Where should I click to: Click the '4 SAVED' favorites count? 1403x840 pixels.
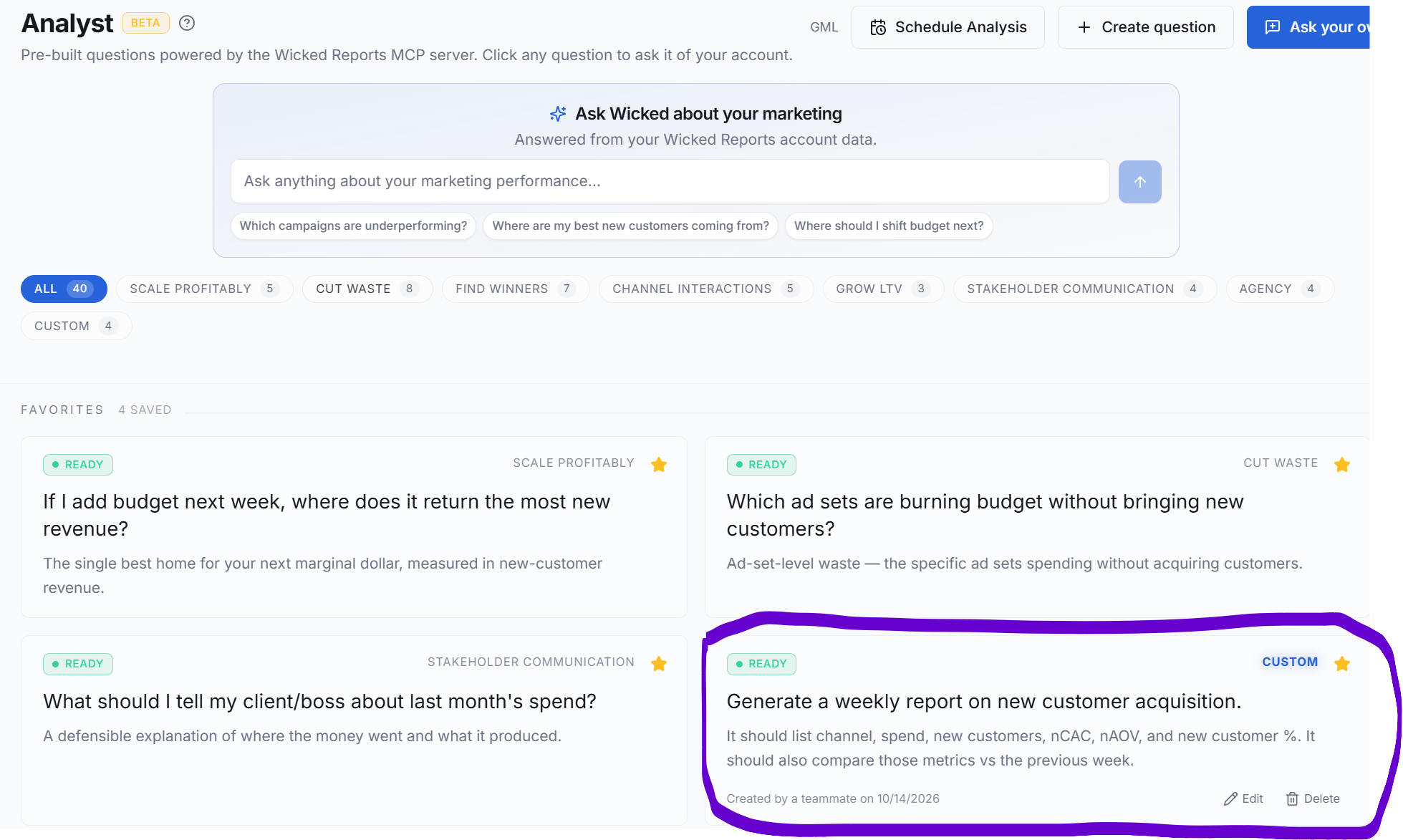coord(145,410)
